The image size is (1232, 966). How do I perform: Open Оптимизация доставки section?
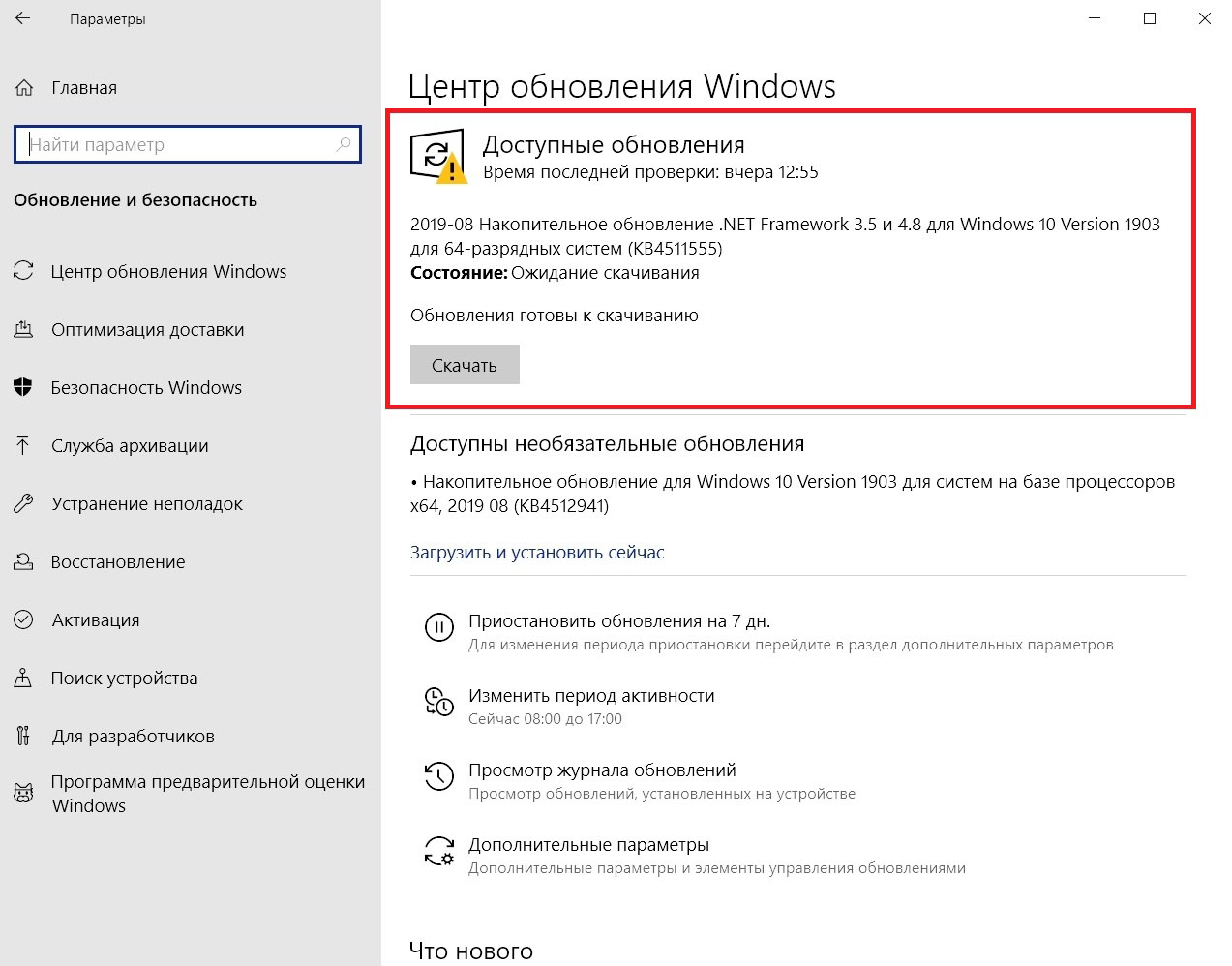[x=148, y=329]
